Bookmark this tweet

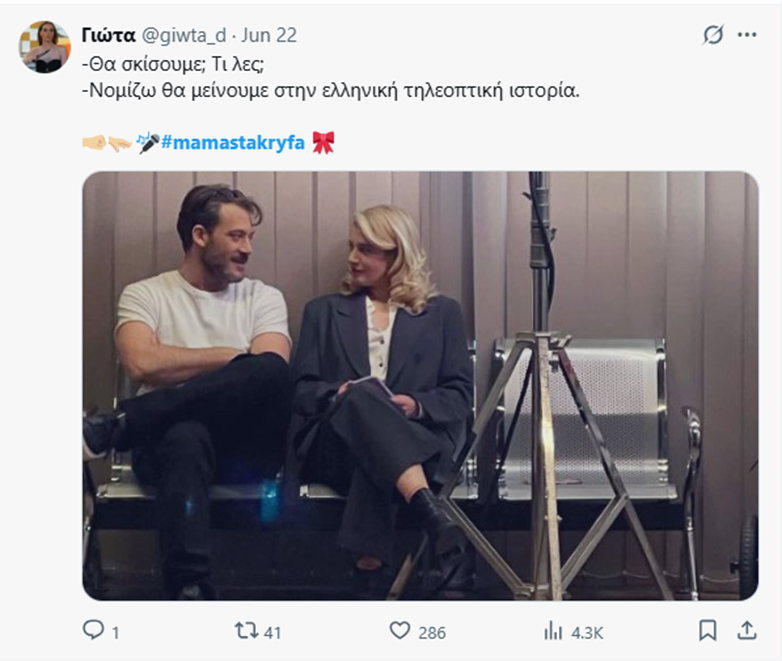708,631
